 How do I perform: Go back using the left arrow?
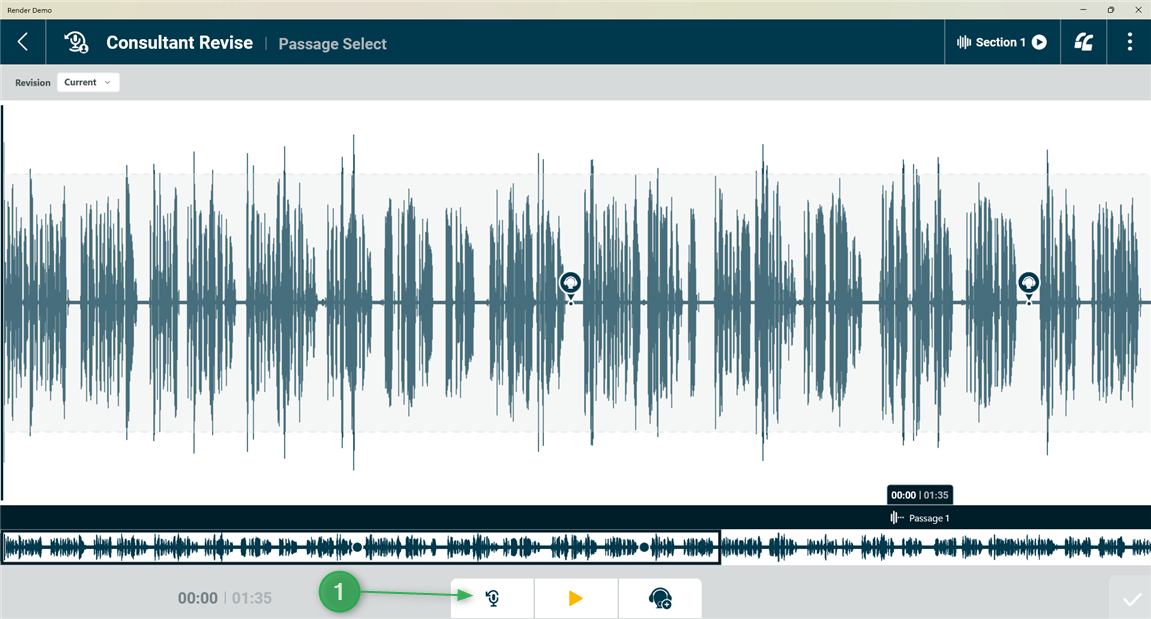click(23, 42)
